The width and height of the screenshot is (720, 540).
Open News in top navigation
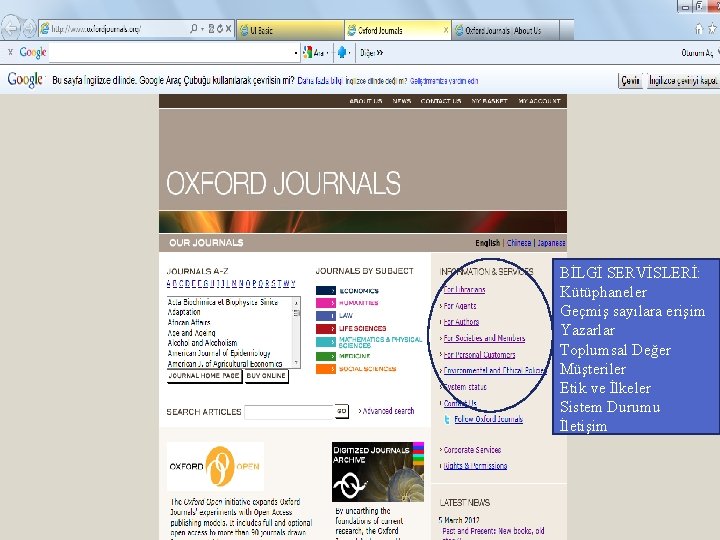click(x=402, y=101)
